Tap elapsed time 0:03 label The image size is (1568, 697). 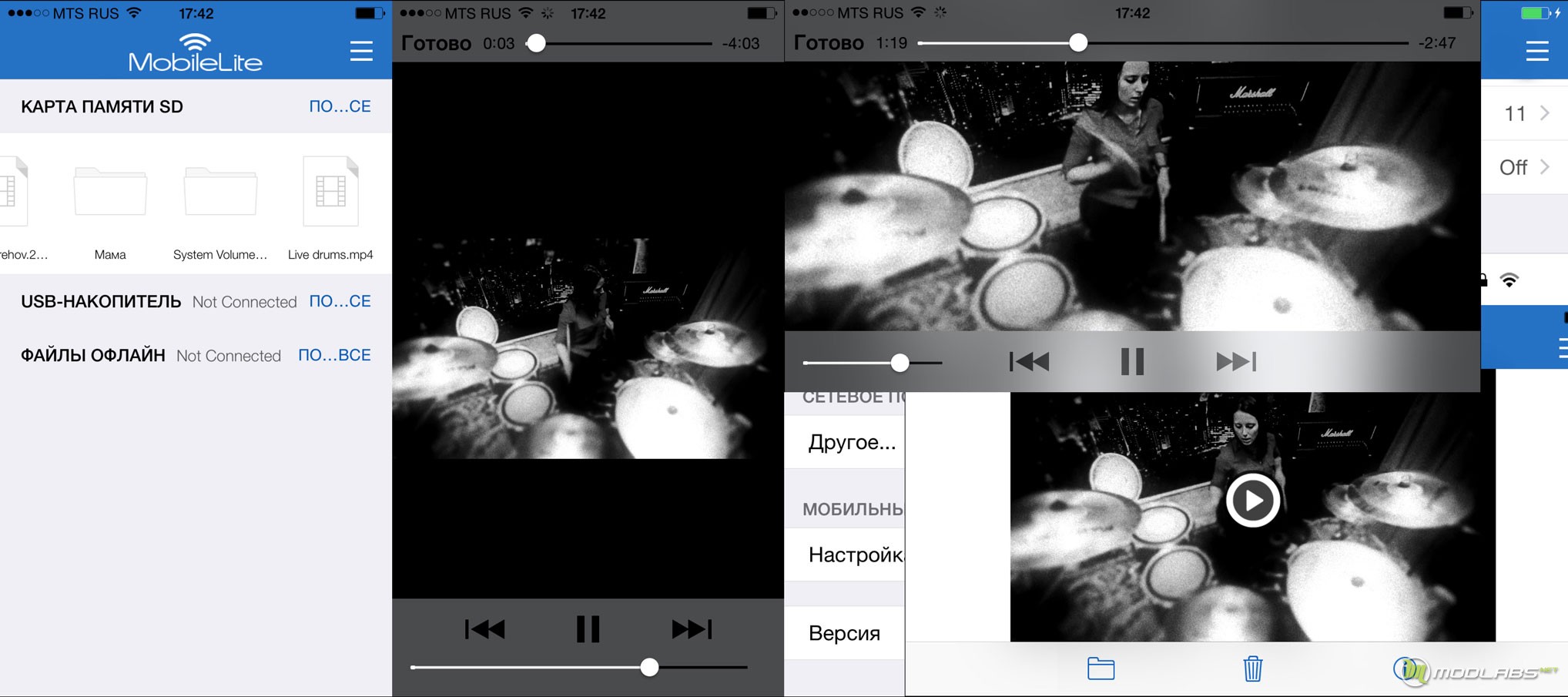(499, 43)
